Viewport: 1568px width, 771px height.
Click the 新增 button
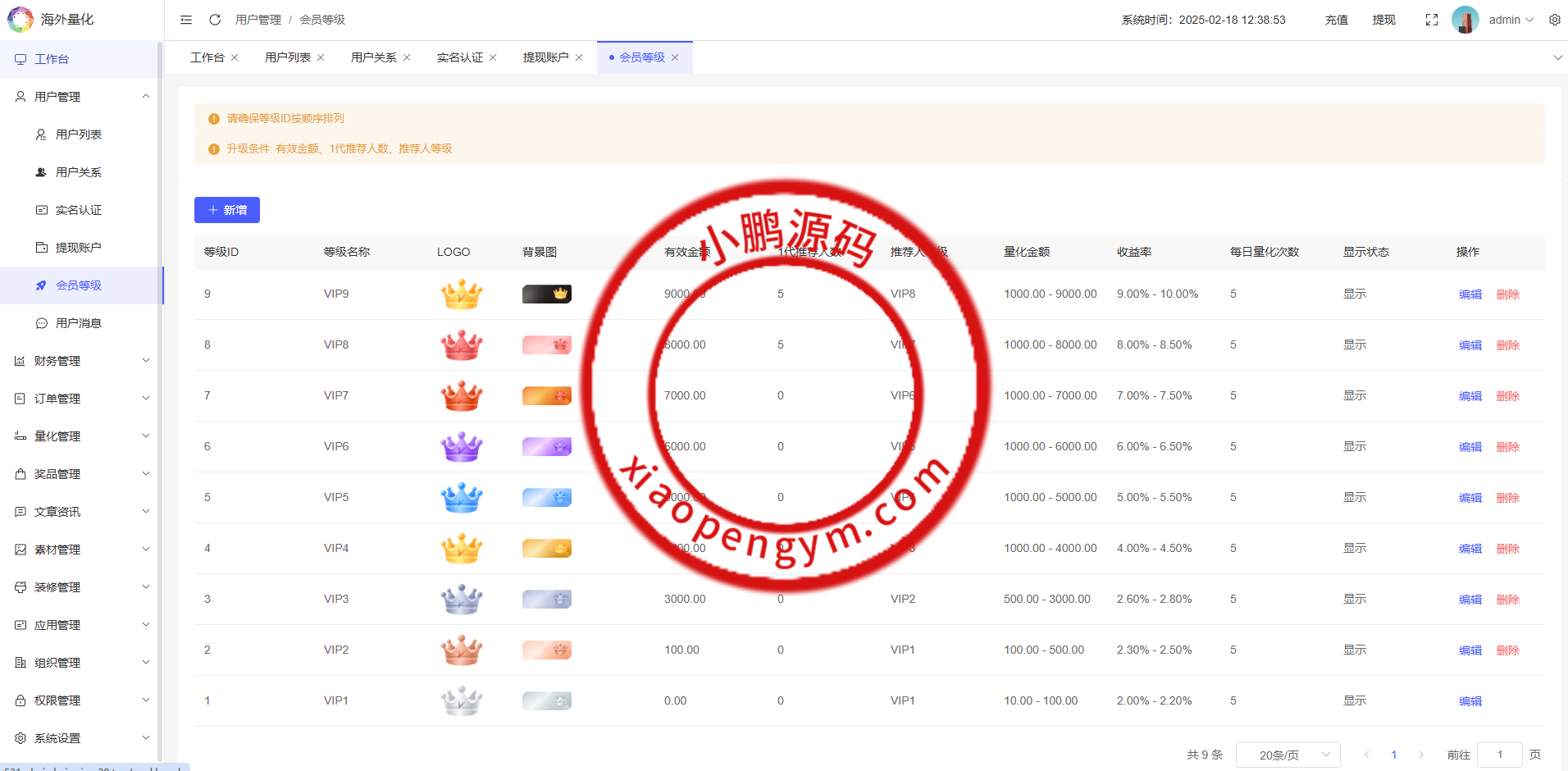tap(227, 210)
